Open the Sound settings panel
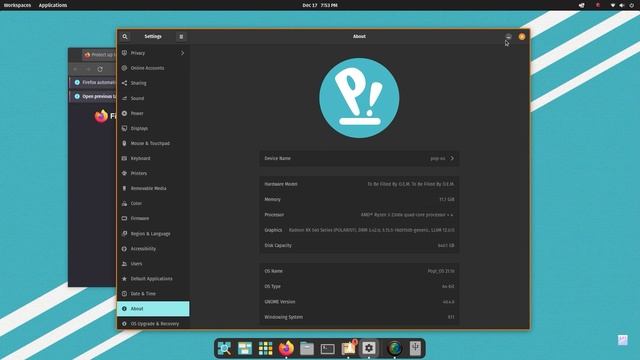The height and width of the screenshot is (360, 640). 153,98
